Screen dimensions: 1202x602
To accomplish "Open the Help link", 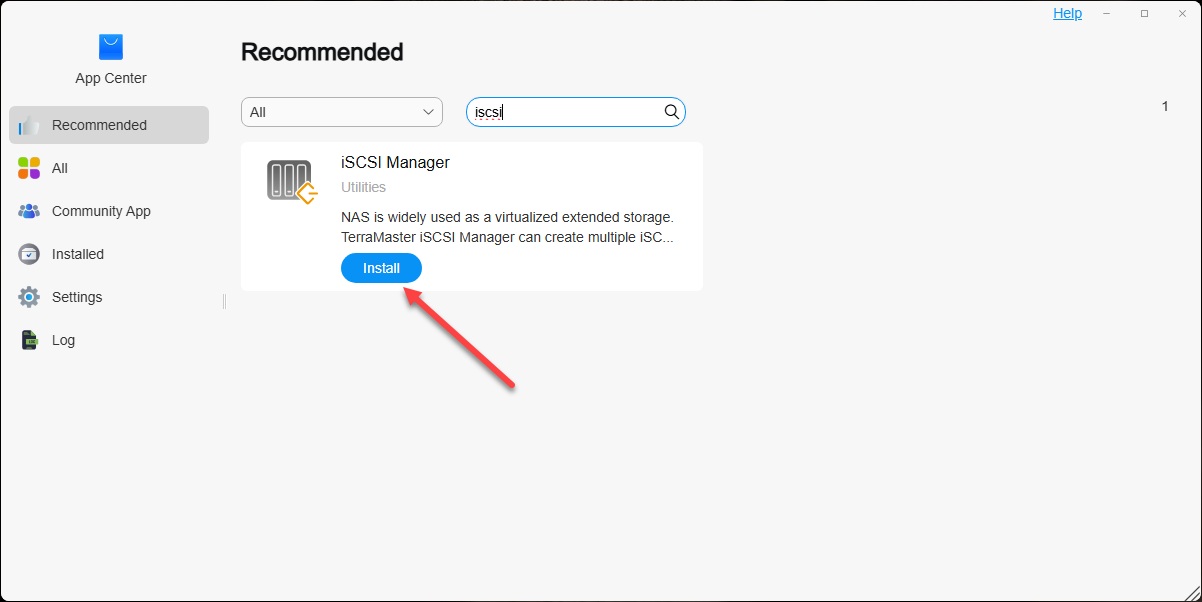I will click(1067, 13).
